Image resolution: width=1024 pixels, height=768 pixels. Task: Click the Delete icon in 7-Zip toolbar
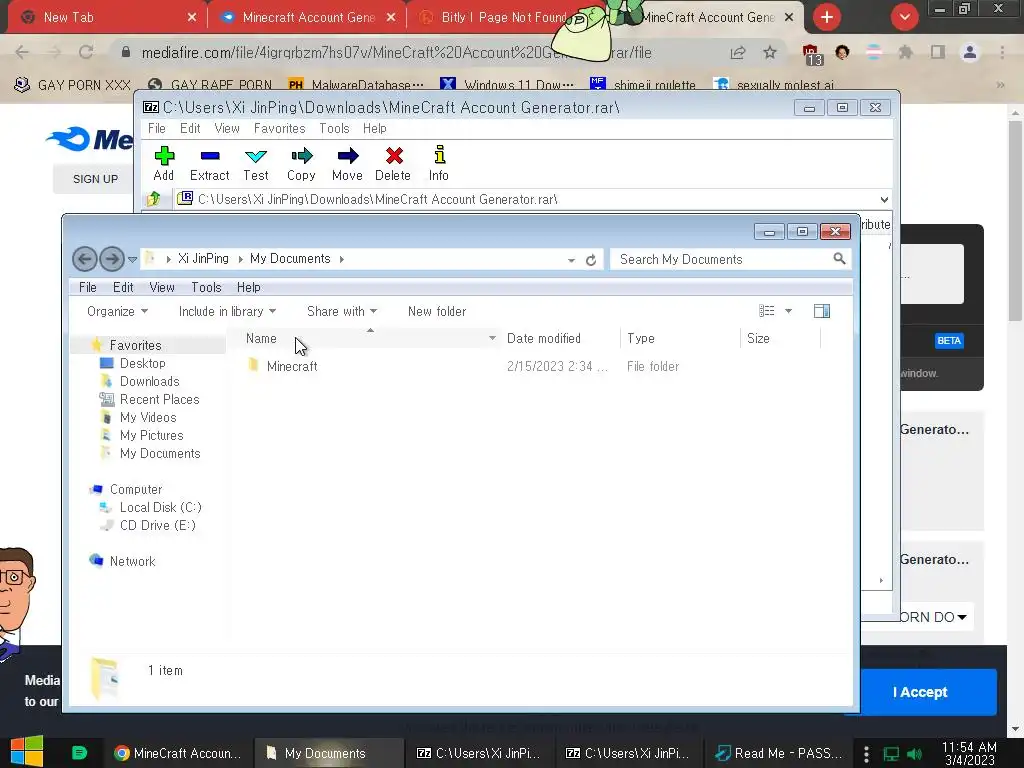click(x=394, y=156)
